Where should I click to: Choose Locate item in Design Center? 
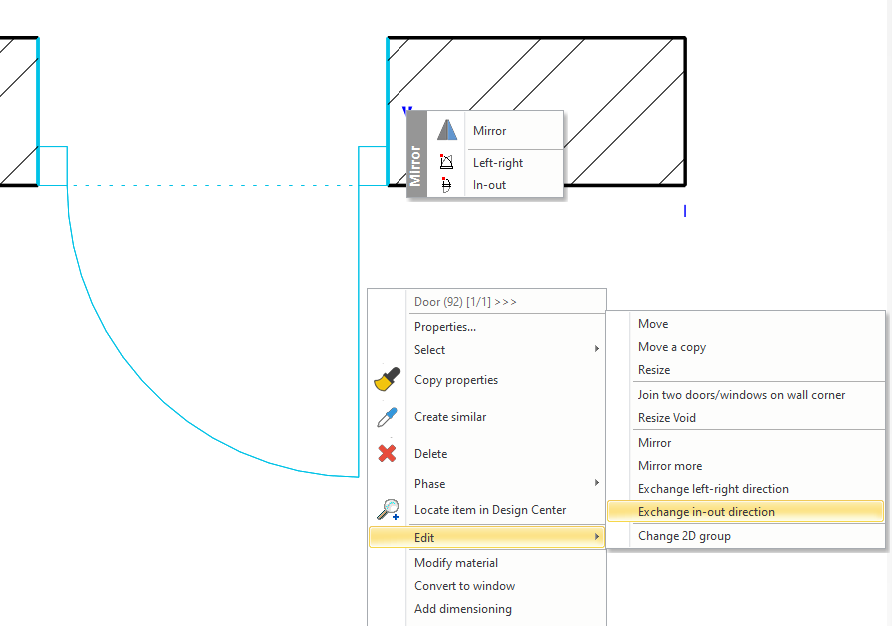click(487, 510)
